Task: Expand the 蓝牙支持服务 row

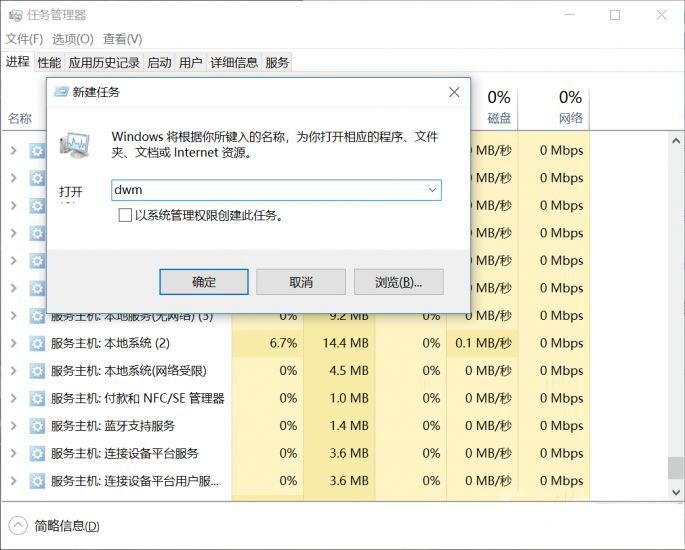Action: tap(14, 426)
